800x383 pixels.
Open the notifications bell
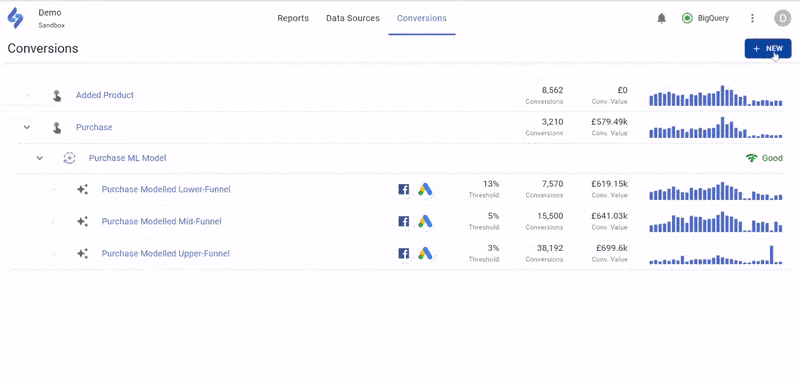point(662,18)
